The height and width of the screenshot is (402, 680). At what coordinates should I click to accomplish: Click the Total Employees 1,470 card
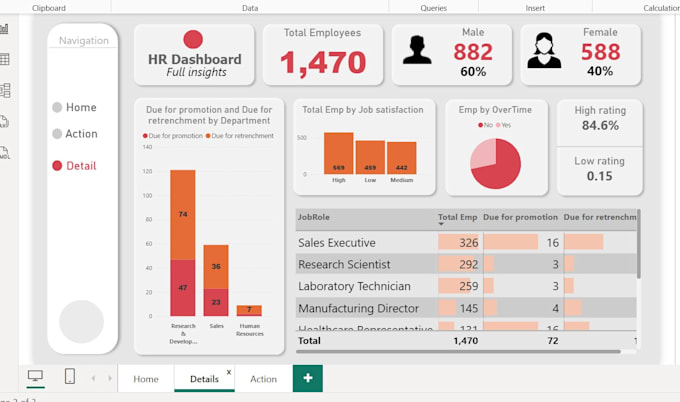coord(323,55)
